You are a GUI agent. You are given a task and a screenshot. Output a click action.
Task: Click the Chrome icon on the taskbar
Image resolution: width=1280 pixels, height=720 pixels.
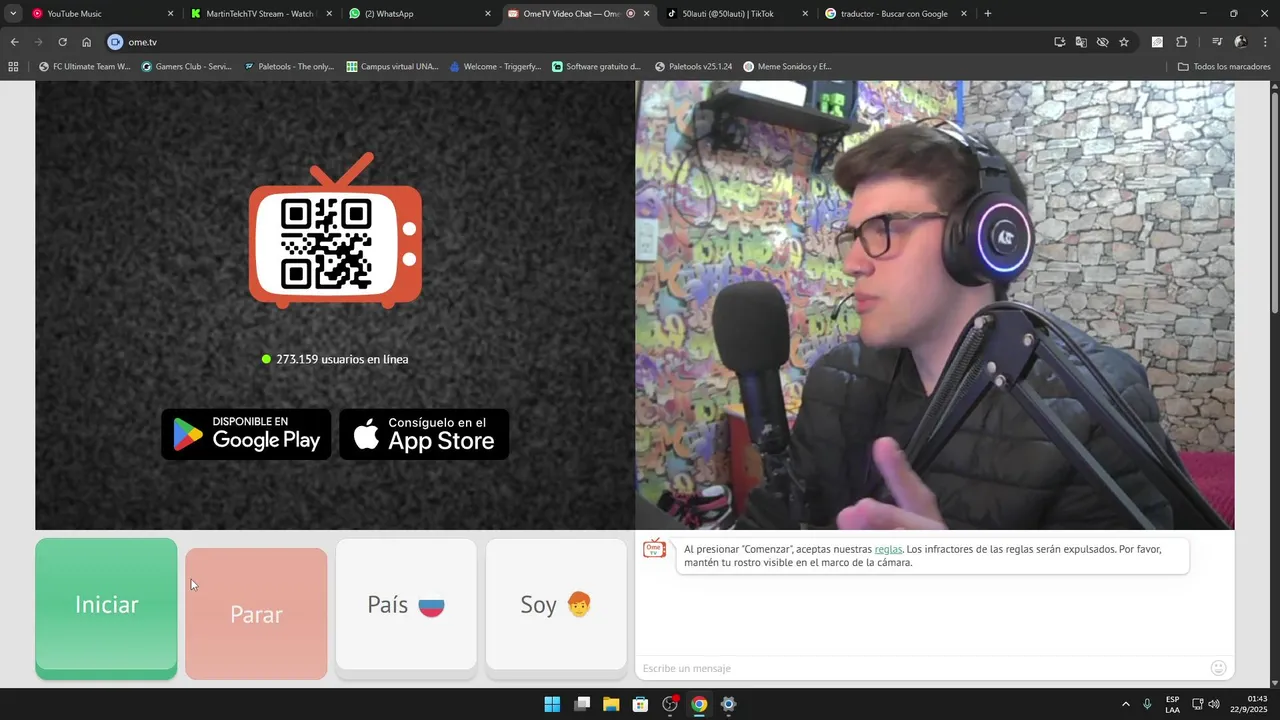pos(699,704)
